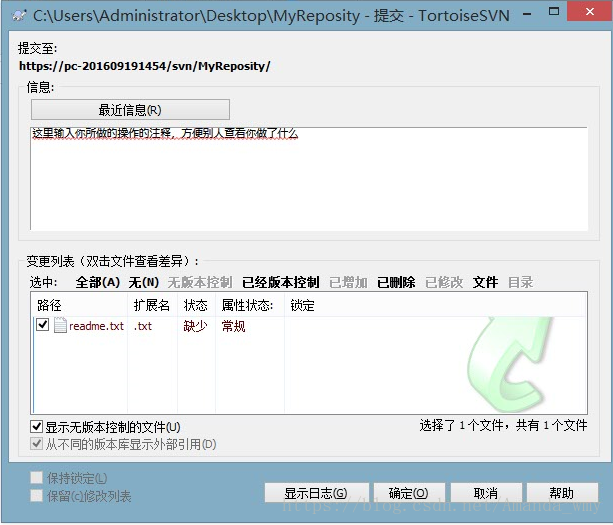This screenshot has width=613, height=525.
Task: Click the readme.txt file icon
Action: click(60, 325)
